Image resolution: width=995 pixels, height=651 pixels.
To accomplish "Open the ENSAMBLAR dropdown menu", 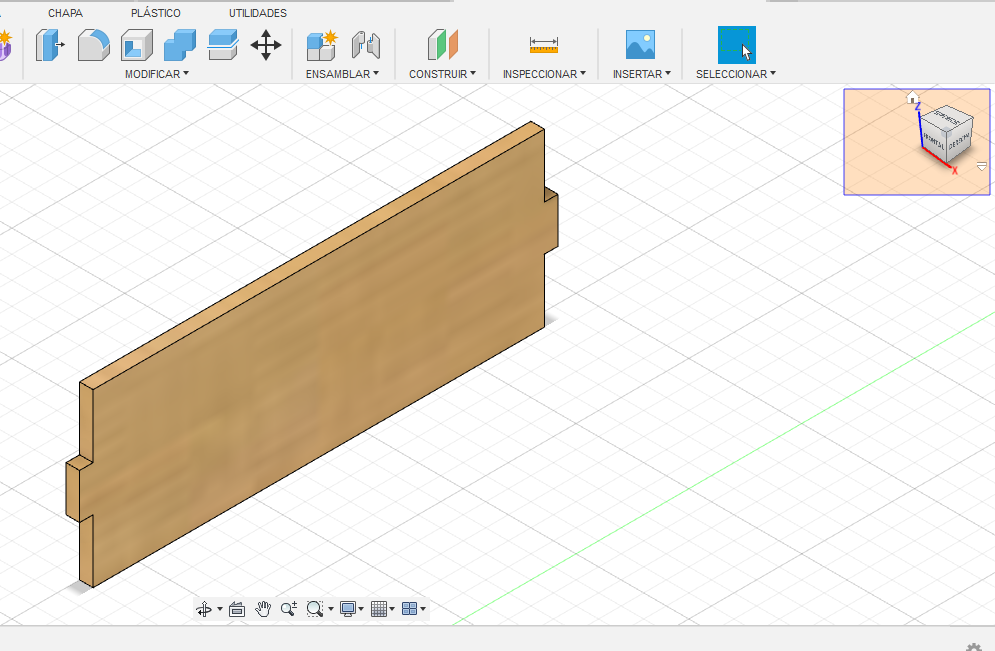I will (x=342, y=74).
